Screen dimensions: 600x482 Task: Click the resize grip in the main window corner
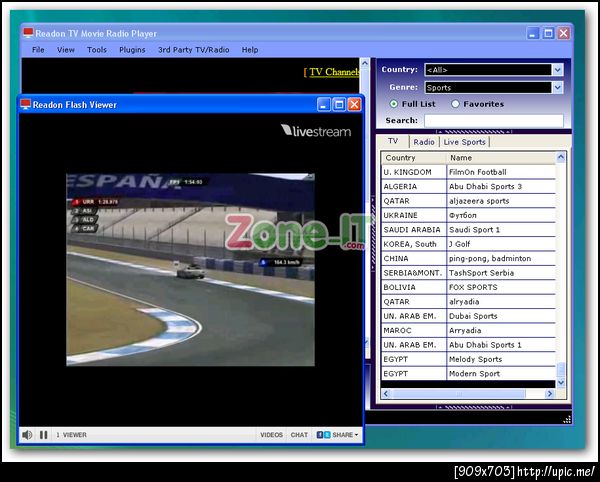pos(567,420)
